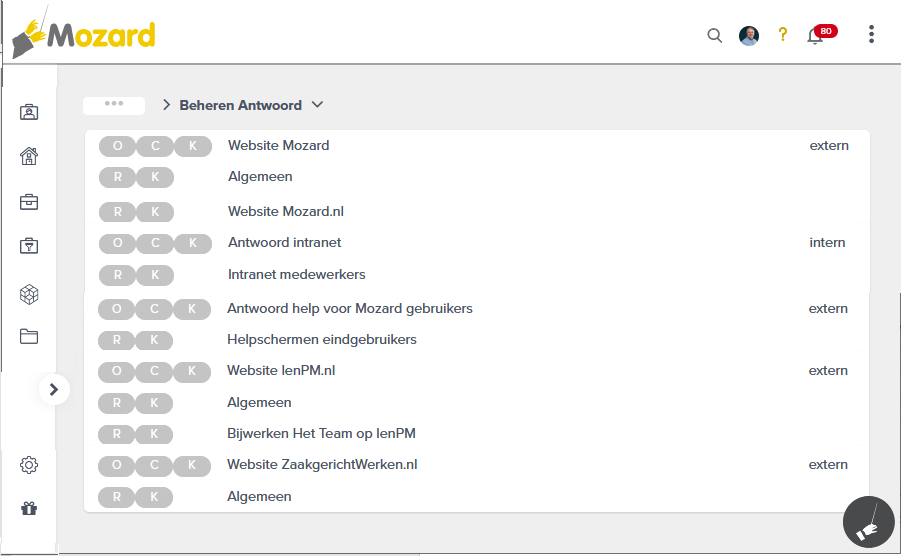Image resolution: width=901 pixels, height=556 pixels.
Task: Open the briefcase sidebar icon
Action: pyautogui.click(x=29, y=202)
